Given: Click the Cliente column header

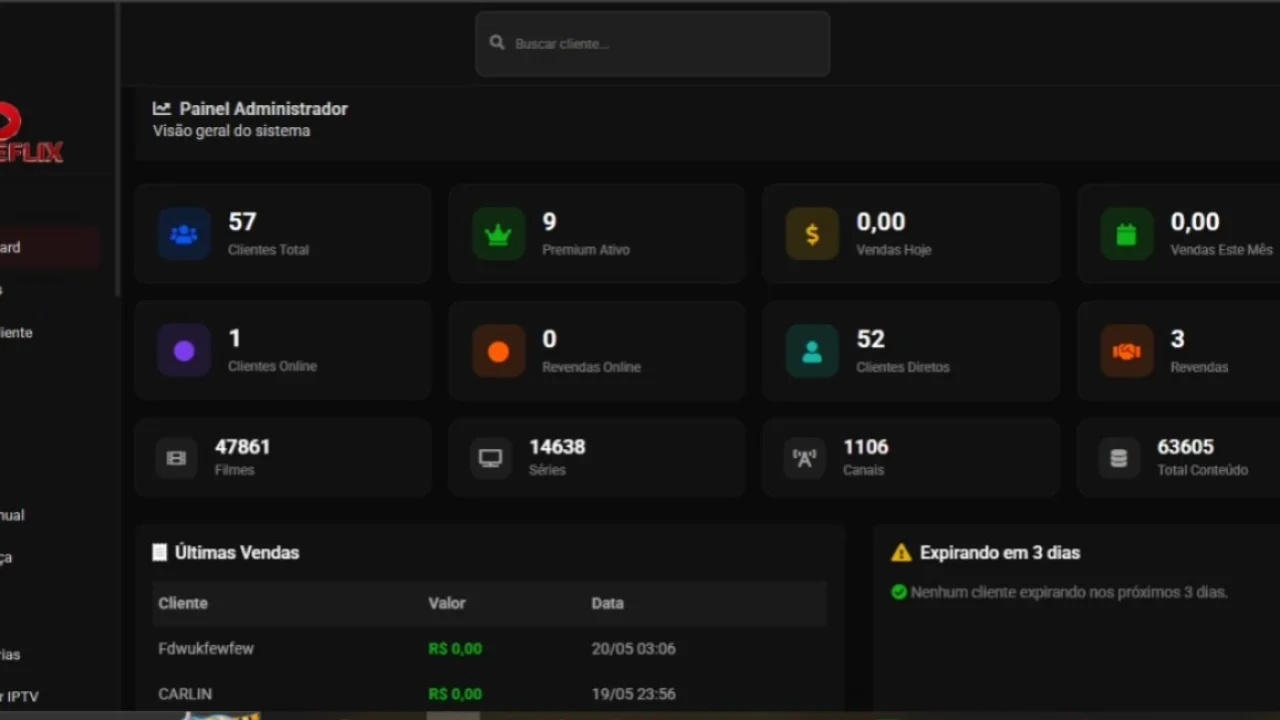Looking at the screenshot, I should click(183, 603).
